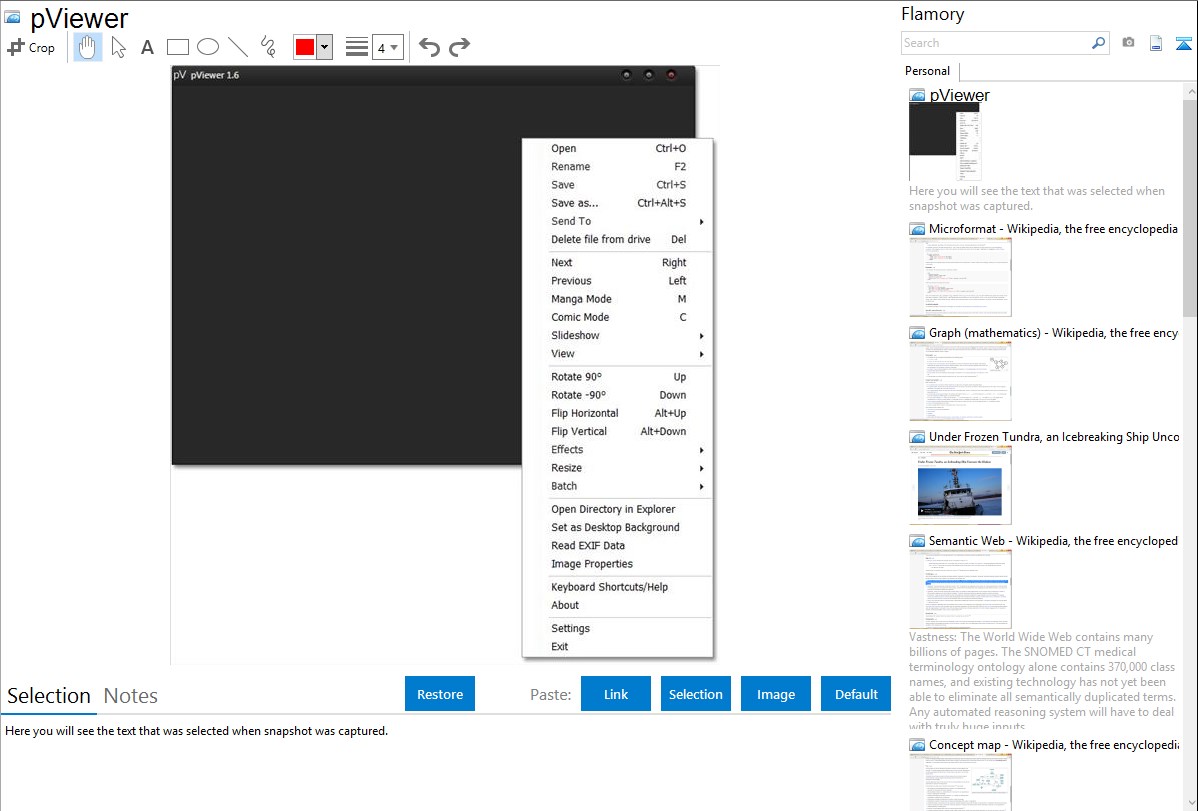Select the text annotation tool
Viewport: 1198px width, 811px height.
(147, 47)
